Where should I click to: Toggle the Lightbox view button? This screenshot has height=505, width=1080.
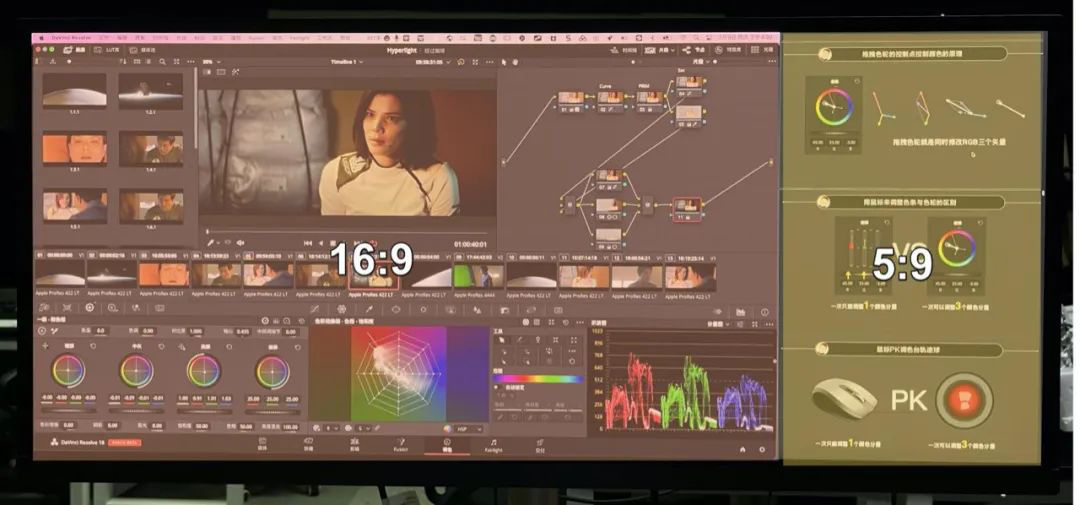point(762,50)
